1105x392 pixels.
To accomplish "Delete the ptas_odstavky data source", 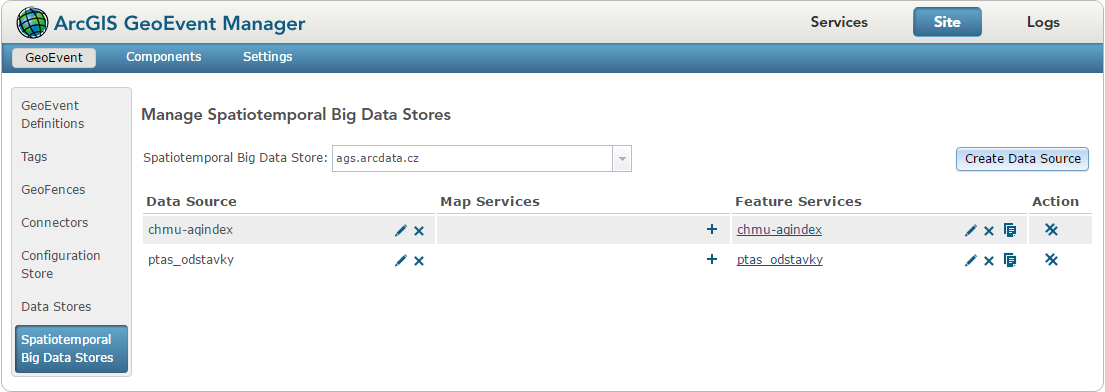I will tap(419, 261).
